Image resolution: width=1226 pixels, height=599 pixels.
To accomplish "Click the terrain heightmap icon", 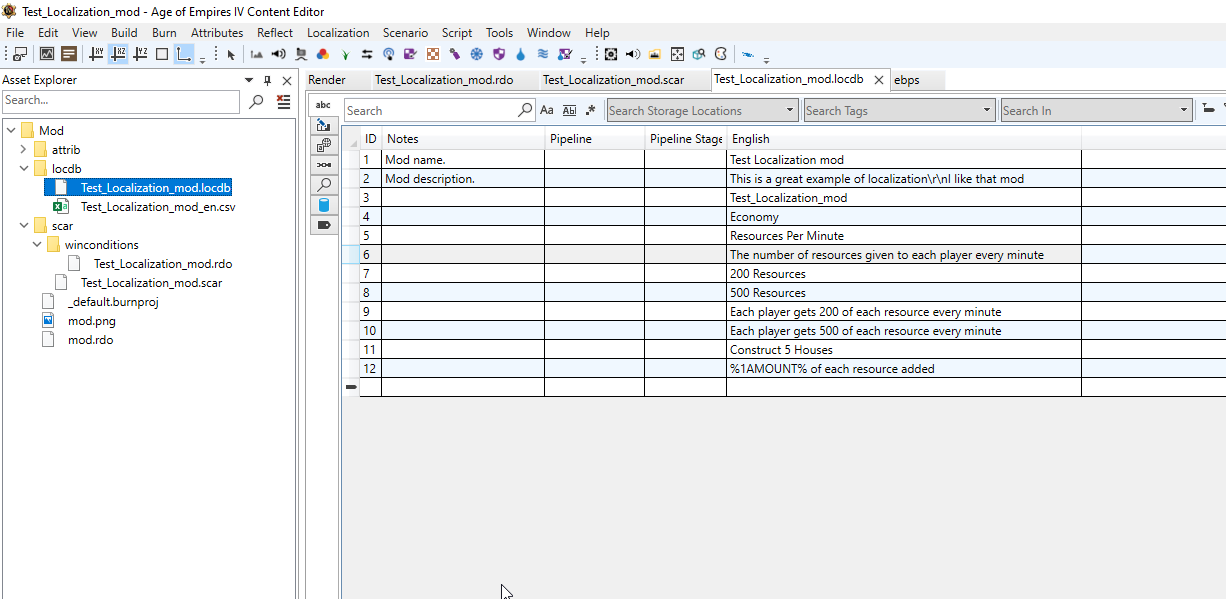I will (256, 54).
